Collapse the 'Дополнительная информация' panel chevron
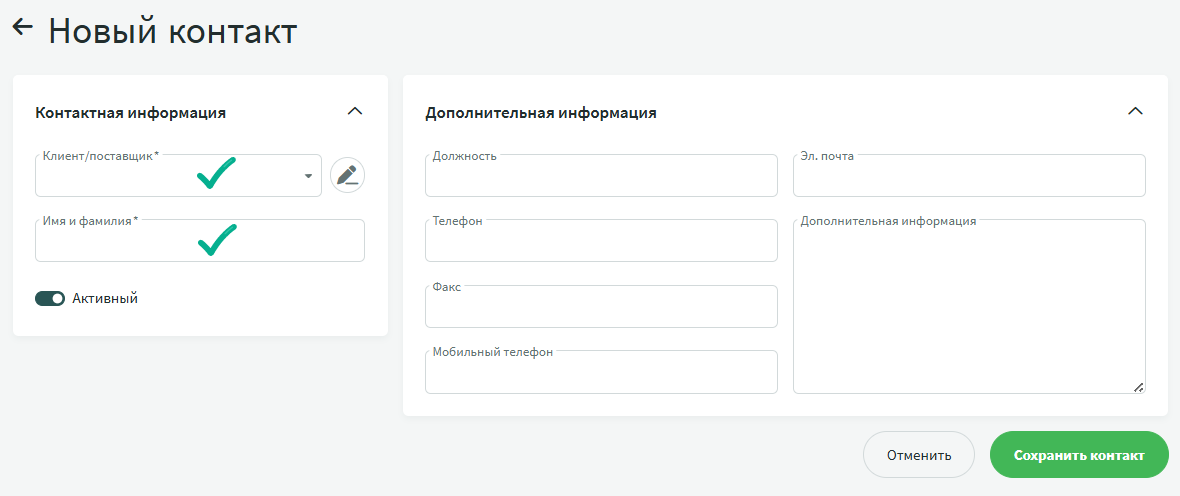This screenshot has width=1180, height=496. click(x=1134, y=111)
